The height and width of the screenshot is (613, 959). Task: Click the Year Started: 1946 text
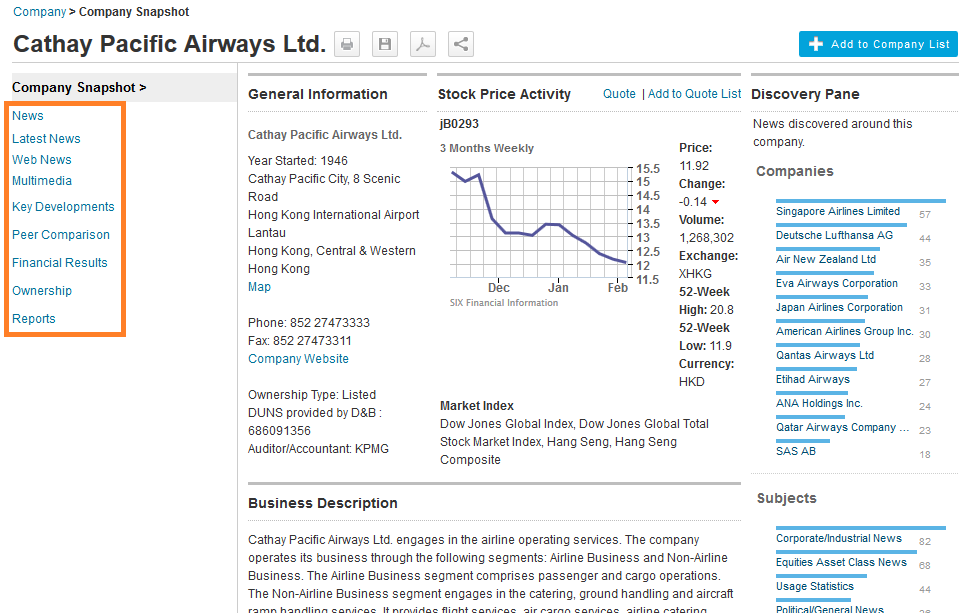297,160
